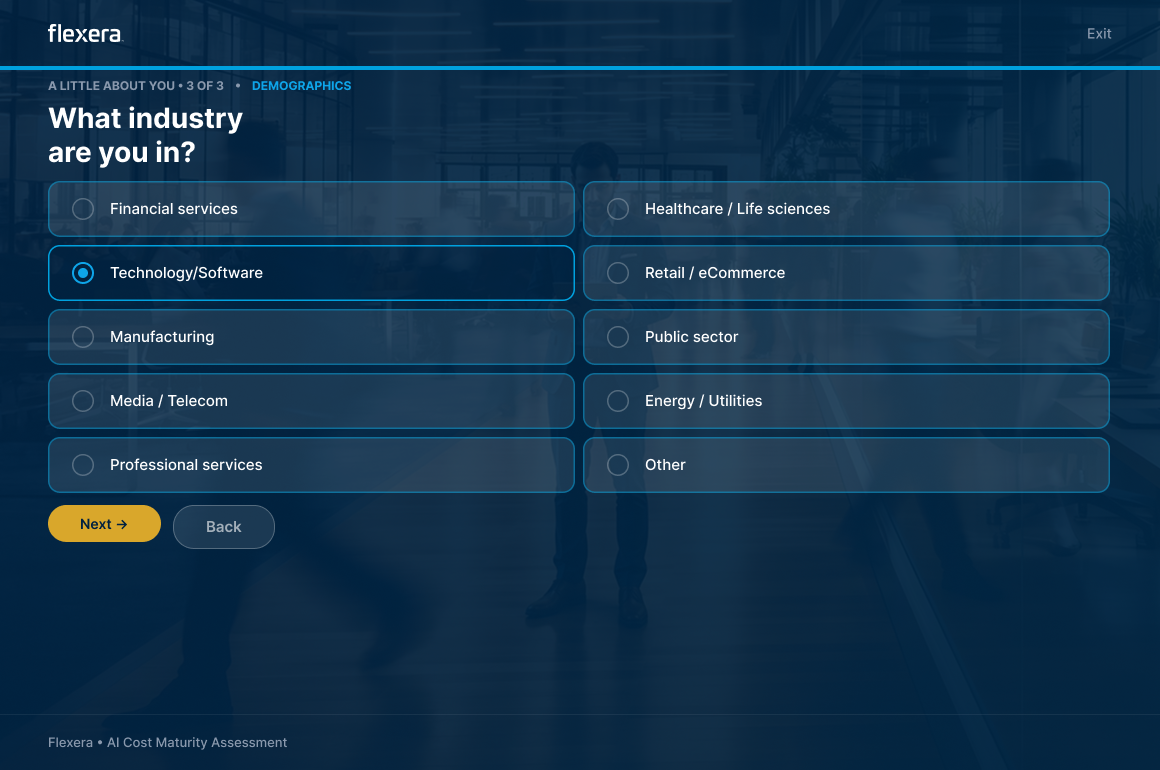
Task: Select the Financial services radio option
Action: 311,209
